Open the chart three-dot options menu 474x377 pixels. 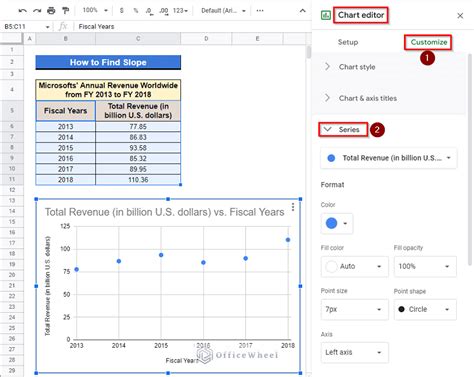tap(293, 207)
